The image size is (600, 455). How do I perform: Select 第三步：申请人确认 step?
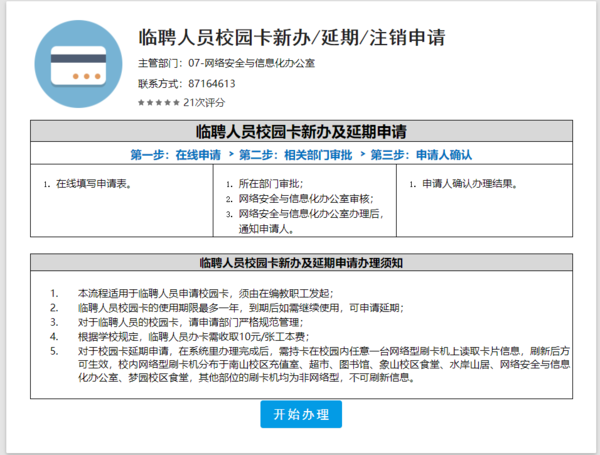click(x=421, y=155)
